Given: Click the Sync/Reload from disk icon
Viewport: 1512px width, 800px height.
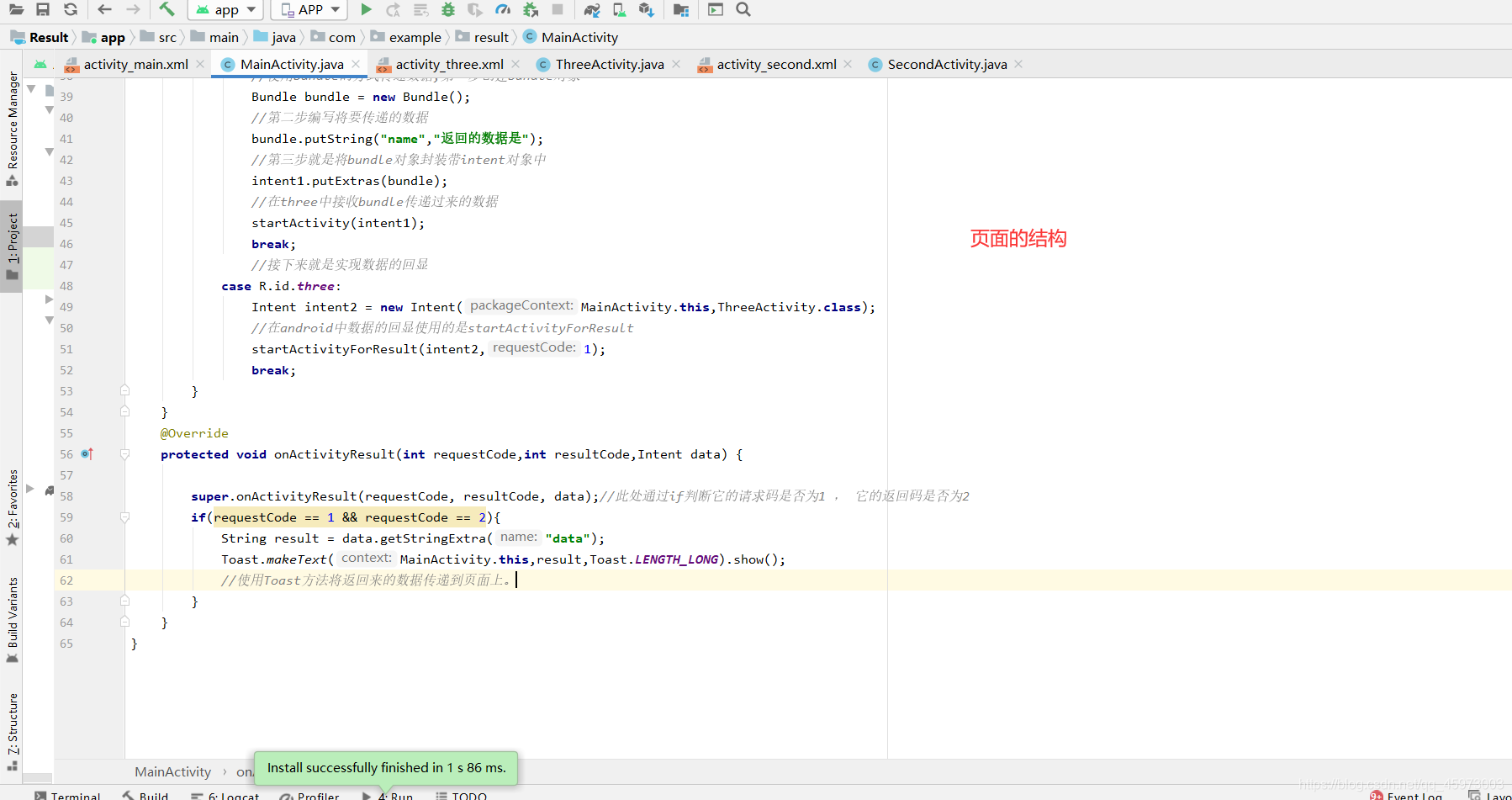Looking at the screenshot, I should [71, 9].
